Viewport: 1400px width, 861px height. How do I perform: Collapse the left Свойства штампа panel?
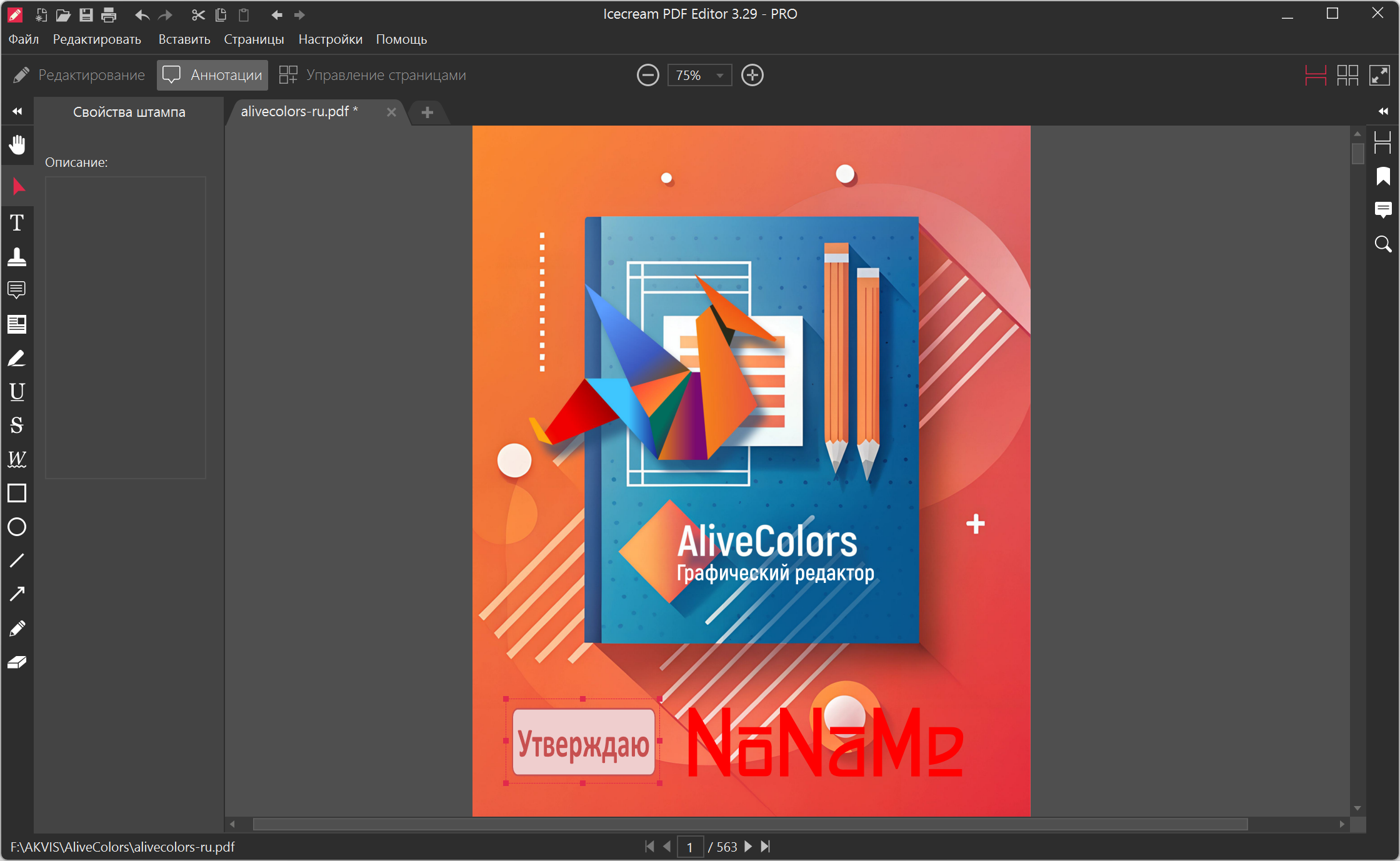tap(17, 111)
